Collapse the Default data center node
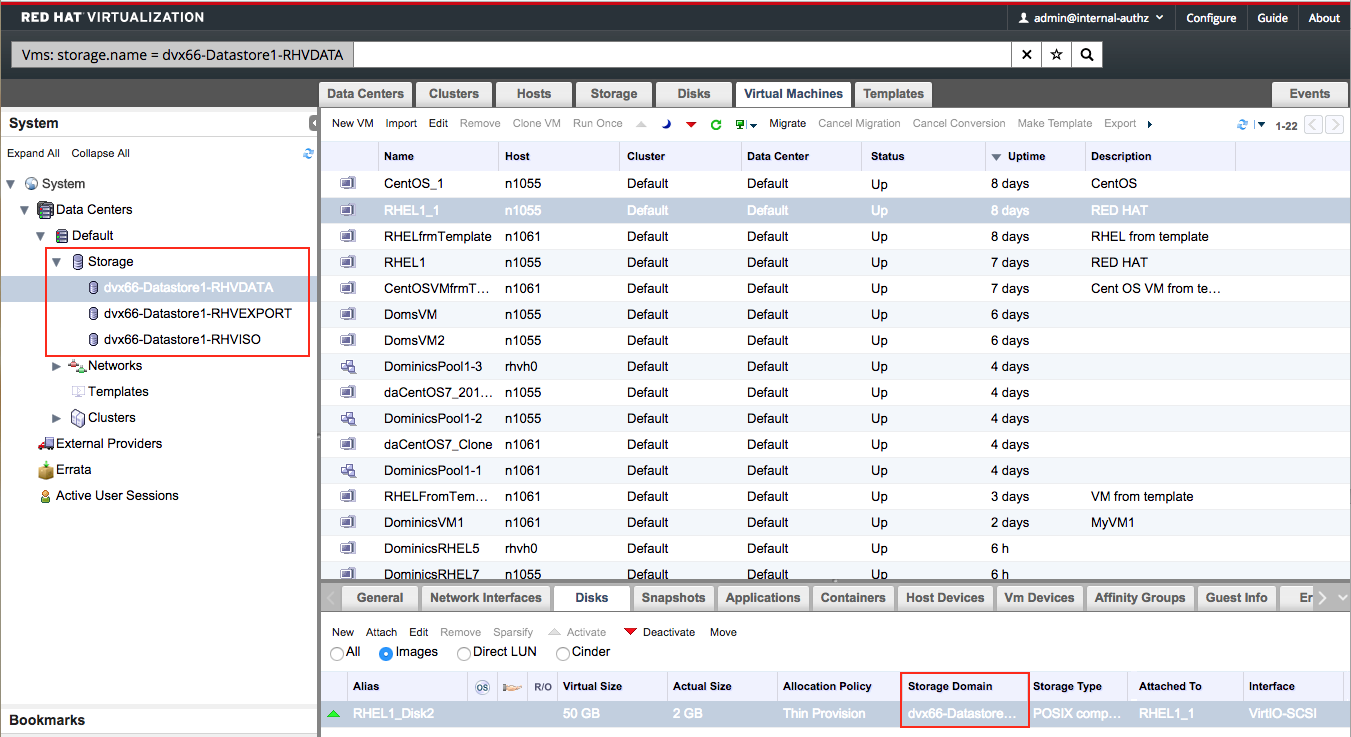The image size is (1351, 737). click(41, 236)
